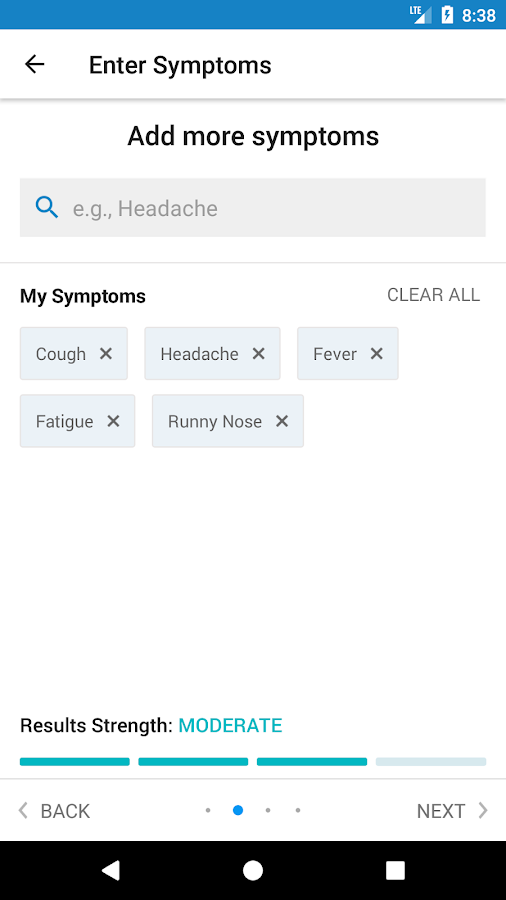Image resolution: width=506 pixels, height=900 pixels.
Task: Jump to first page indicator dot
Action: pyautogui.click(x=208, y=810)
